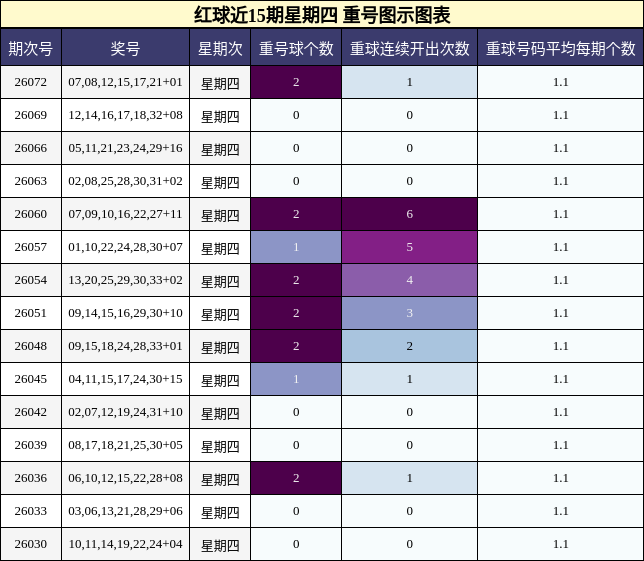Click the 1.1 average cell in row 26072
Screen dimensions: 644x561
coord(561,82)
